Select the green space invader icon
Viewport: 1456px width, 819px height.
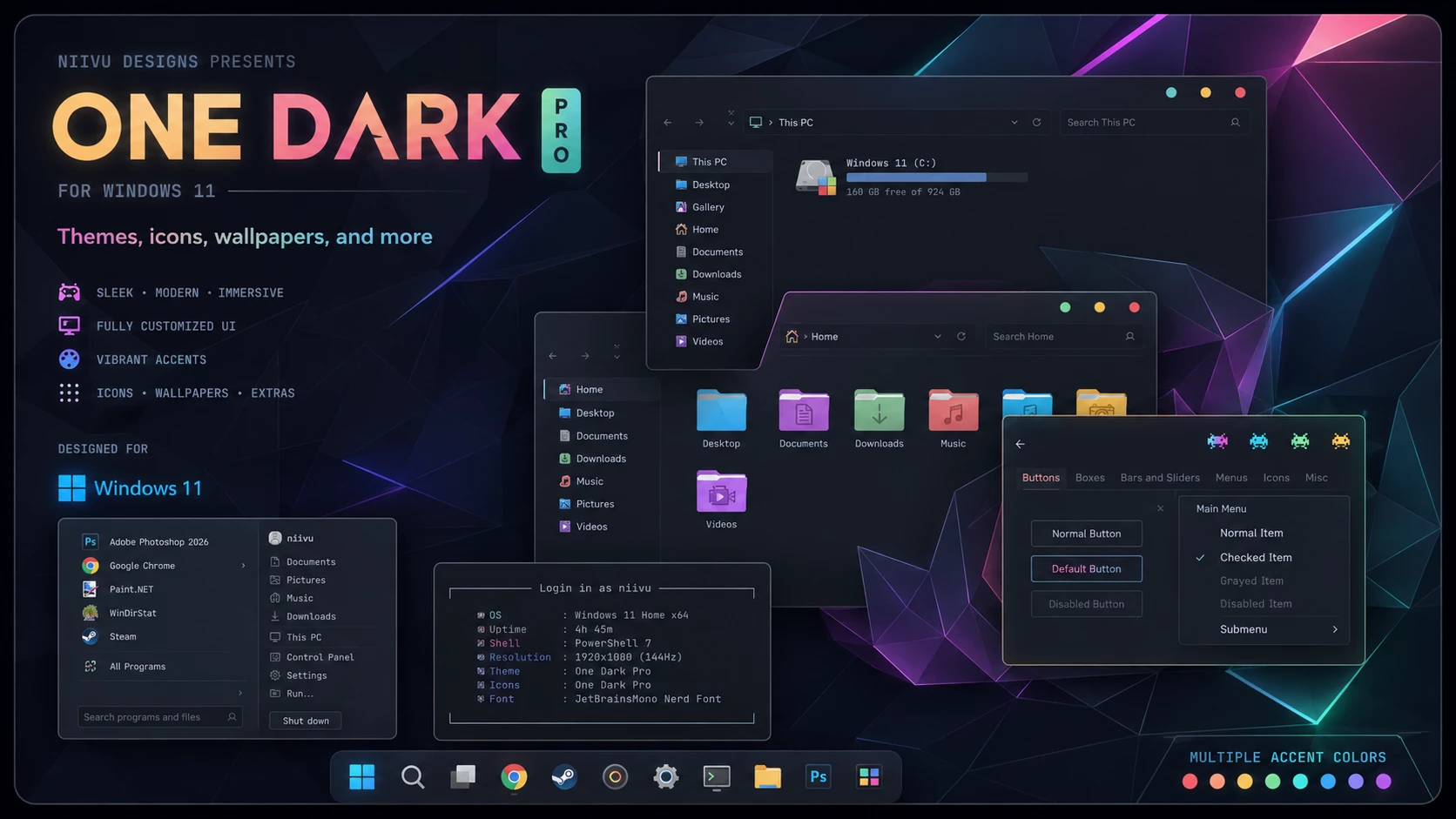pos(1299,441)
